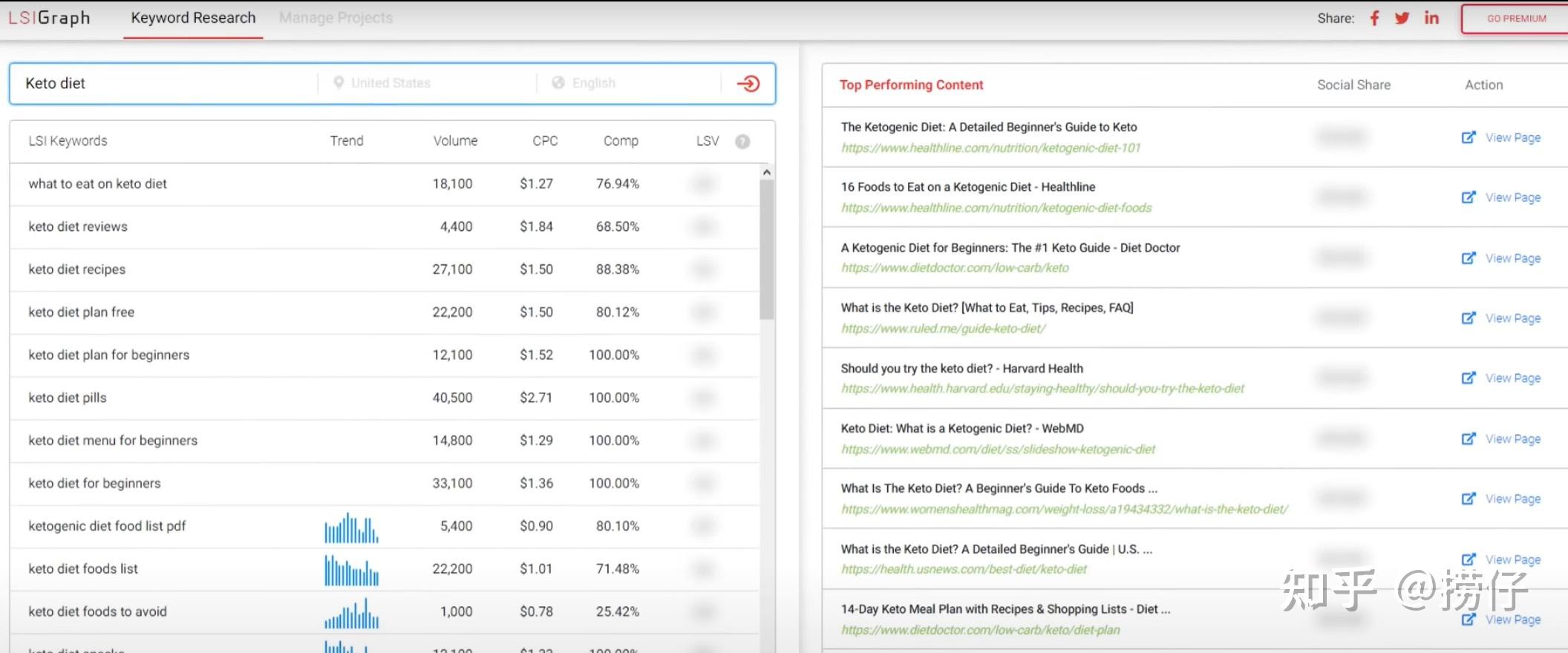The height and width of the screenshot is (653, 1568).
Task: Sort by Volume column header
Action: [x=455, y=141]
